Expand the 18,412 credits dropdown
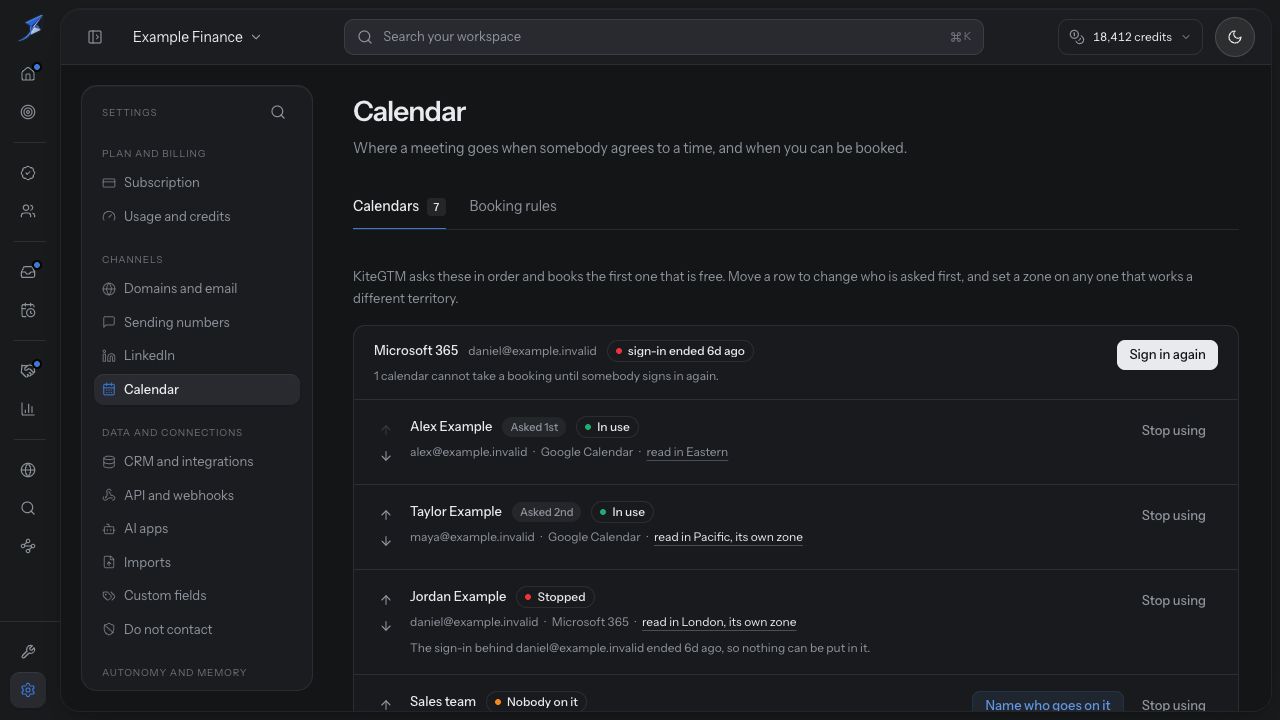The width and height of the screenshot is (1280, 720). click(x=1130, y=37)
